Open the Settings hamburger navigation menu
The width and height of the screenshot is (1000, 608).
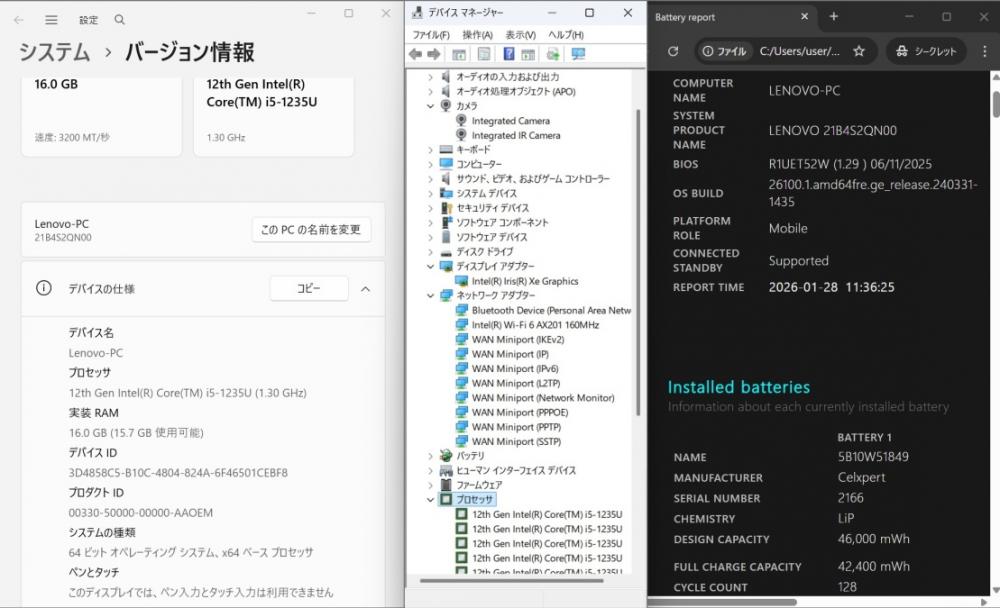click(51, 20)
